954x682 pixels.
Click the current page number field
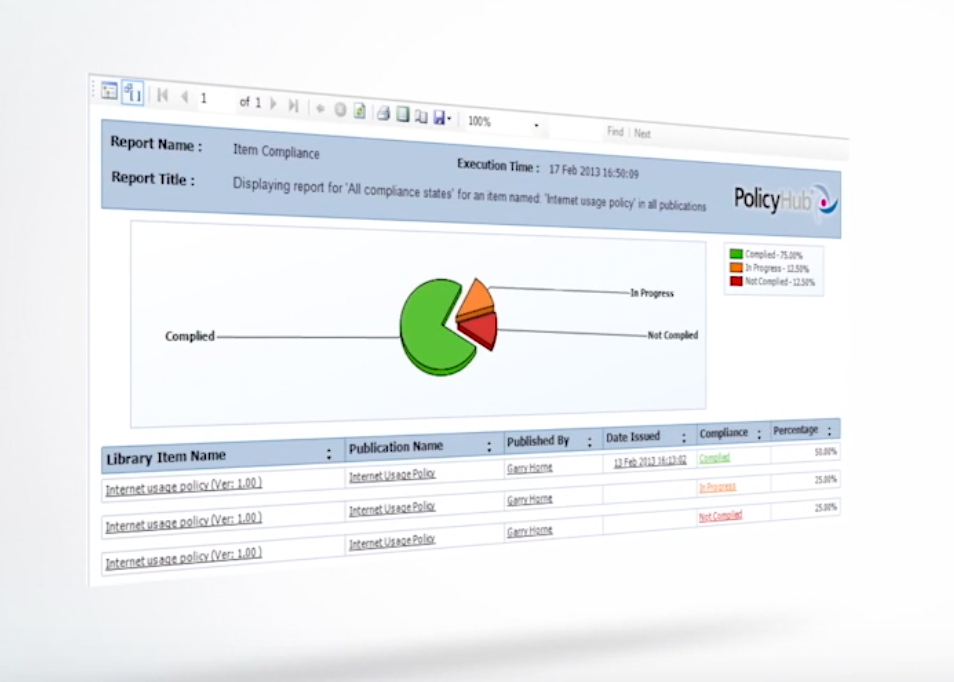pyautogui.click(x=214, y=99)
